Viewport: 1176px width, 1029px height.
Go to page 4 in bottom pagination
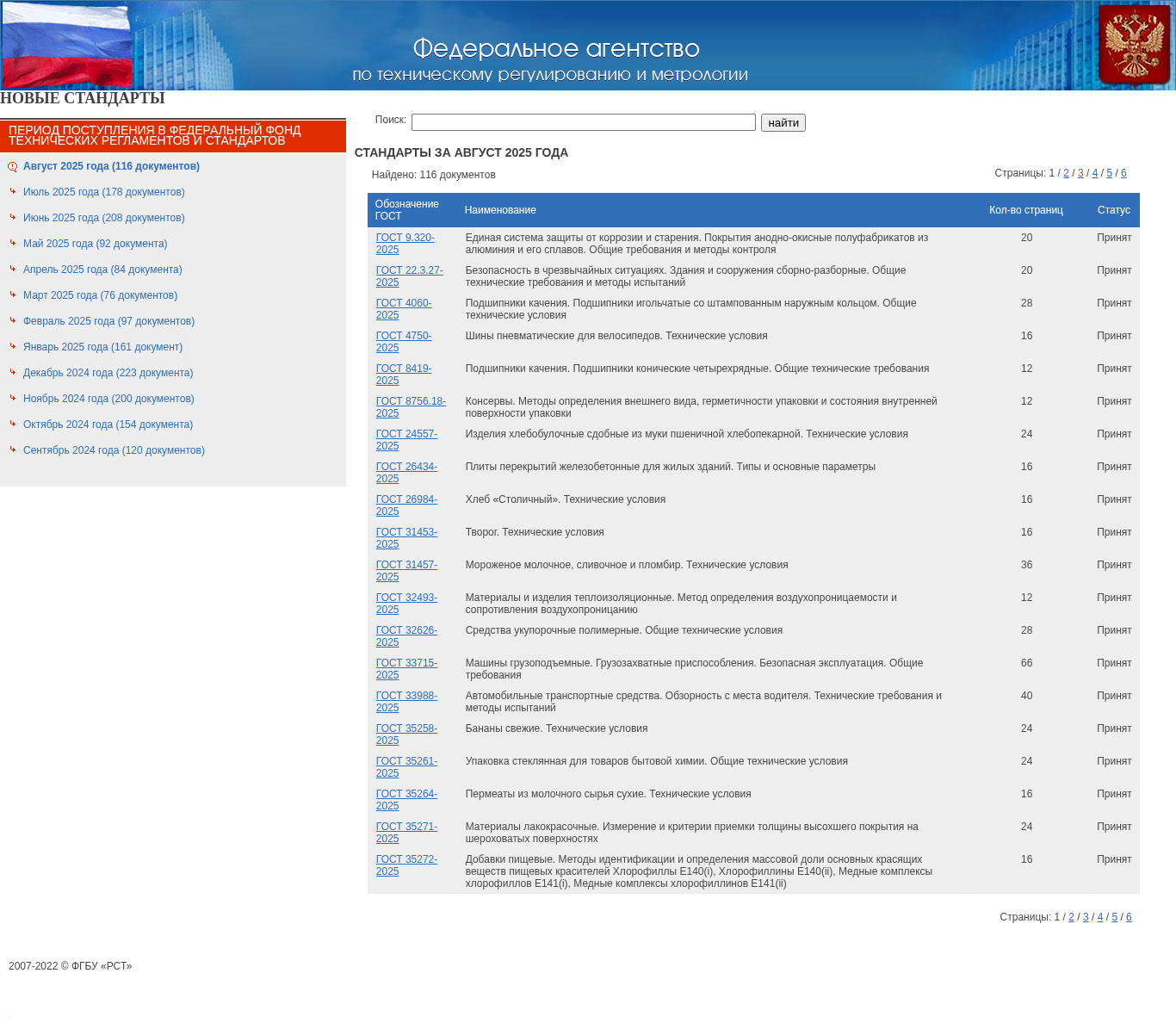click(1100, 917)
